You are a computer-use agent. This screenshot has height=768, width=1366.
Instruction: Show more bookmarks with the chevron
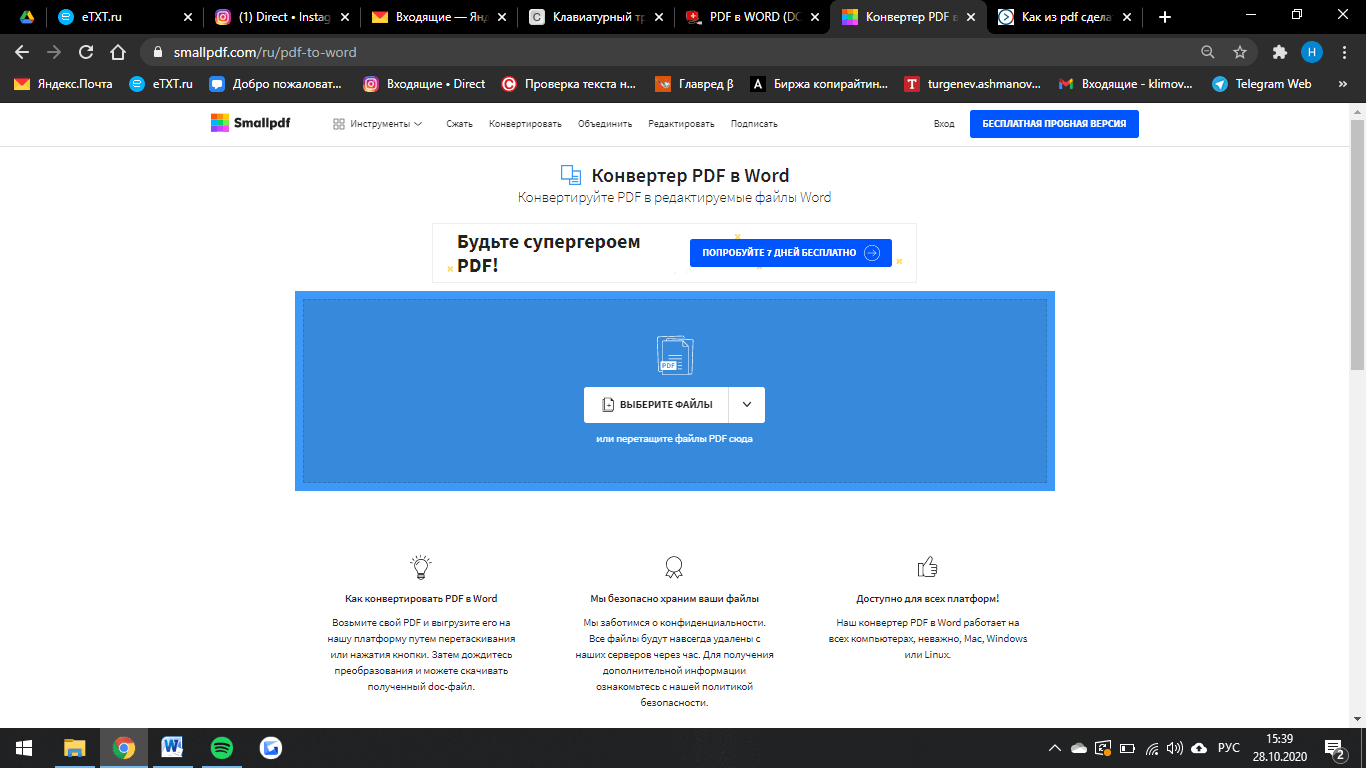point(1341,84)
